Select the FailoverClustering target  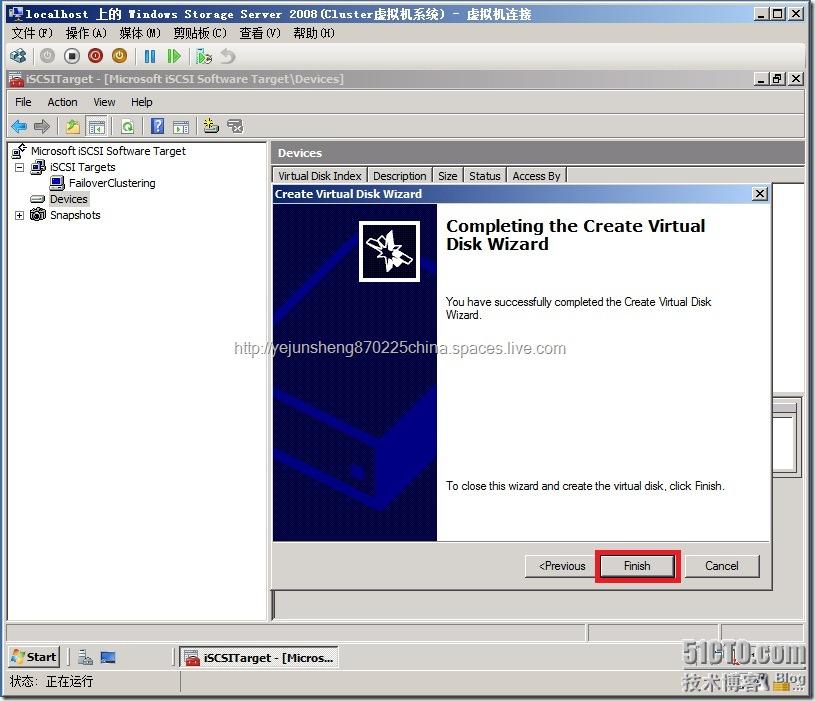click(112, 183)
